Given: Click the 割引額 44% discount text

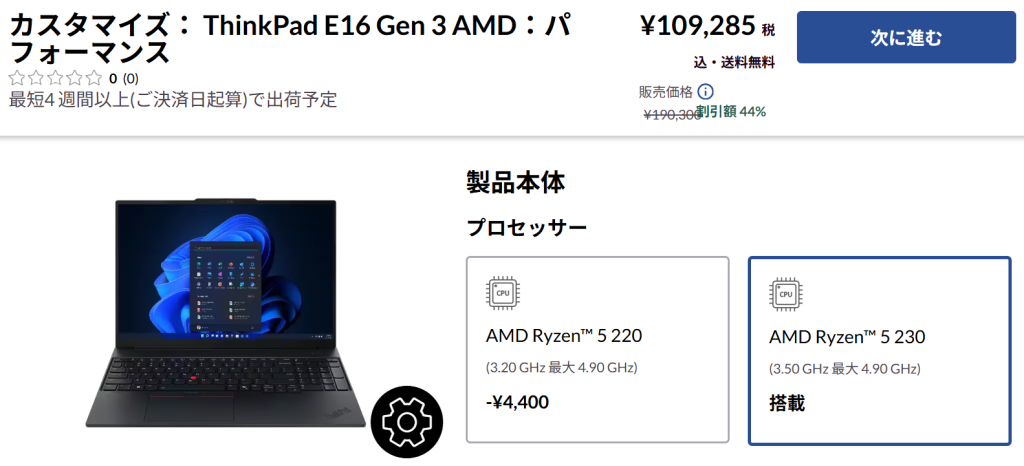Looking at the screenshot, I should pyautogui.click(x=731, y=112).
